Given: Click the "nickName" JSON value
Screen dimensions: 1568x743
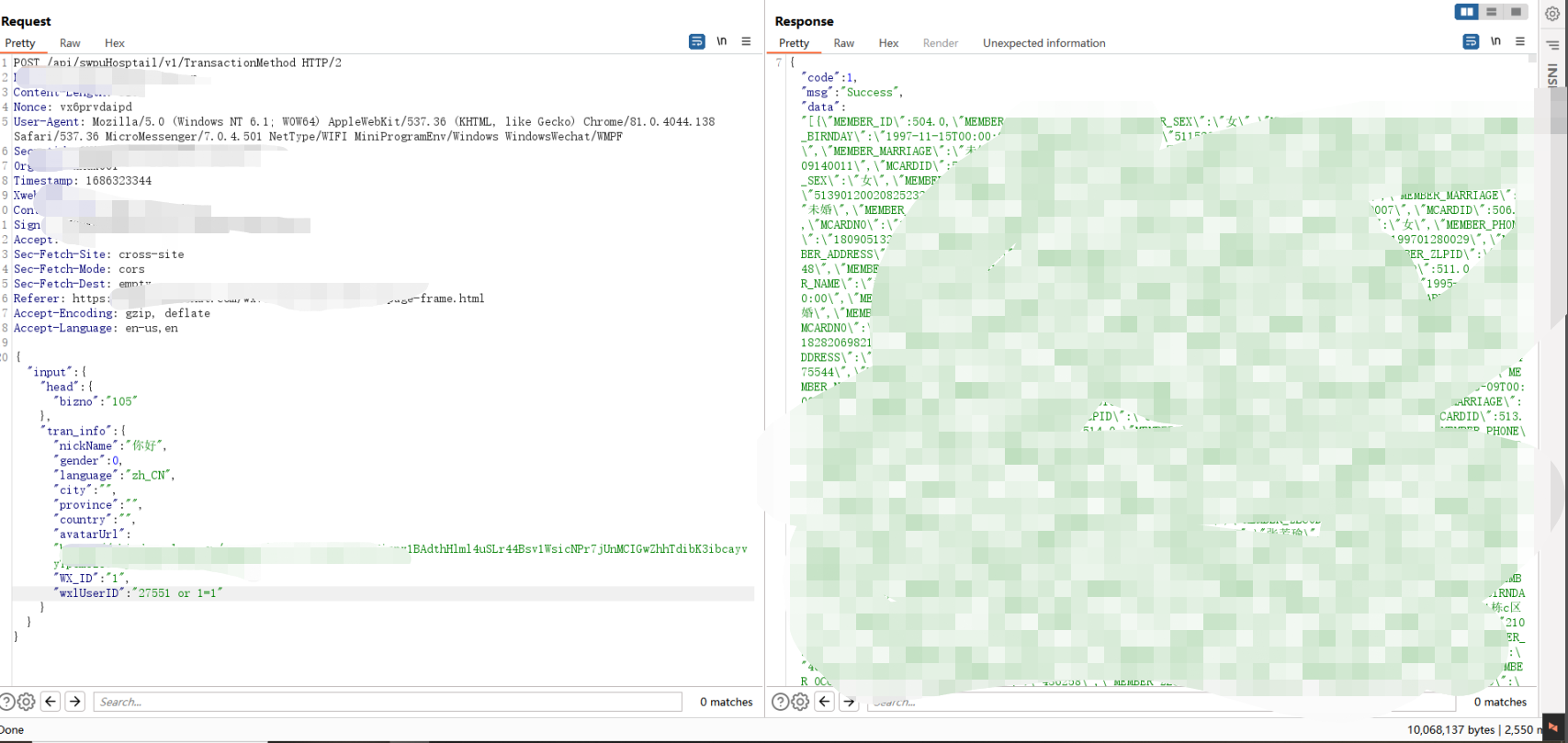Looking at the screenshot, I should [145, 445].
